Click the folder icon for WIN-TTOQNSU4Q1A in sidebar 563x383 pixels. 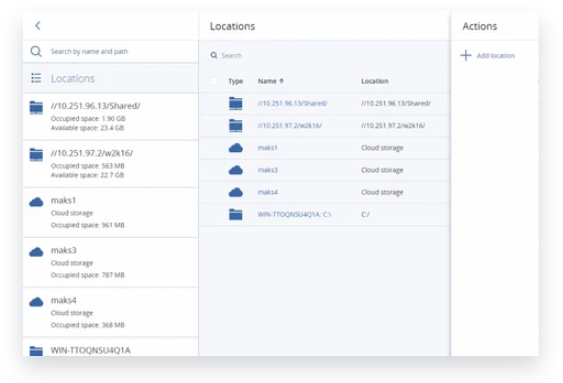coord(36,351)
